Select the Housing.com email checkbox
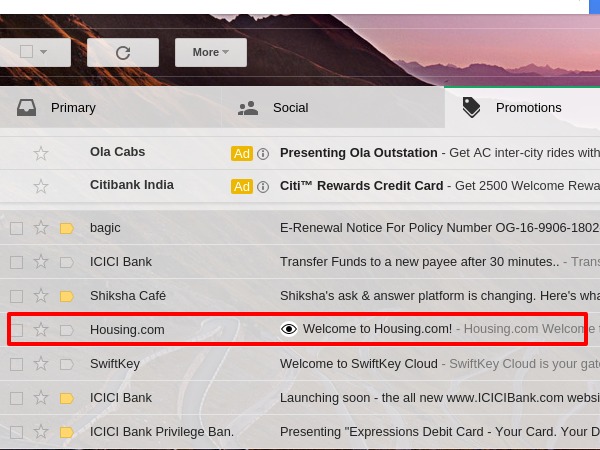Screen dimensions: 600x450 click(16, 329)
